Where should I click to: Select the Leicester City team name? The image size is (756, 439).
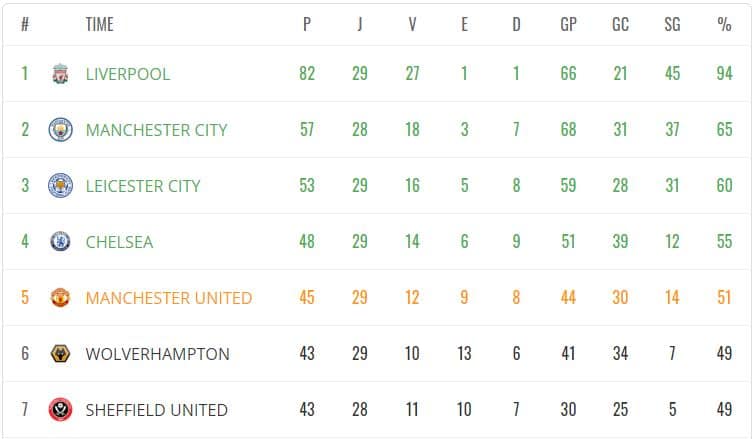pyautogui.click(x=143, y=186)
